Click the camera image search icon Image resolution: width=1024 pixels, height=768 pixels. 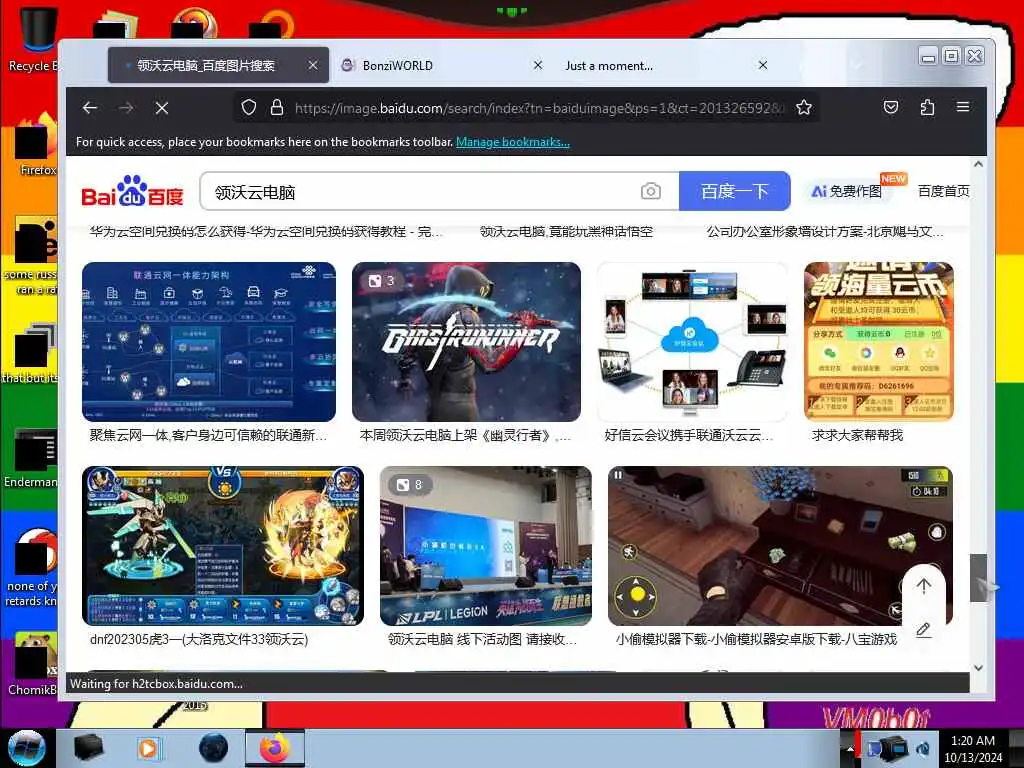pyautogui.click(x=650, y=191)
